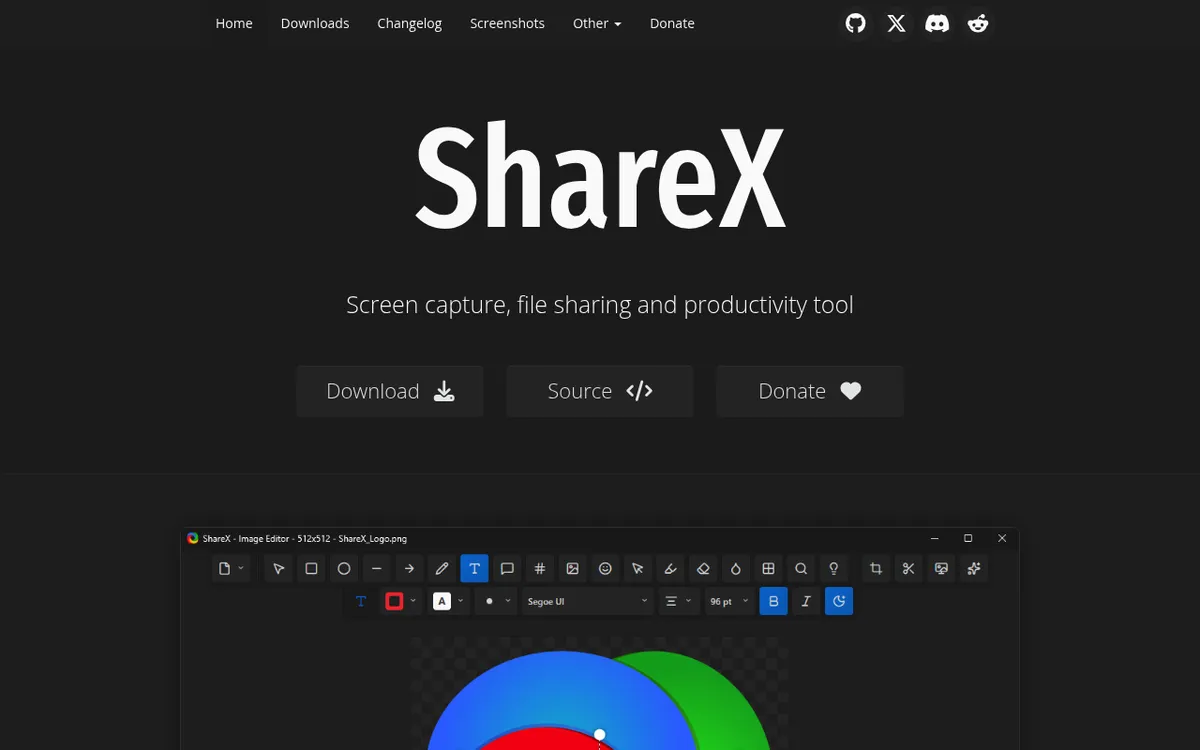Viewport: 1200px width, 750px height.
Task: Select the Rectangle tool in Image Editor
Action: click(311, 569)
